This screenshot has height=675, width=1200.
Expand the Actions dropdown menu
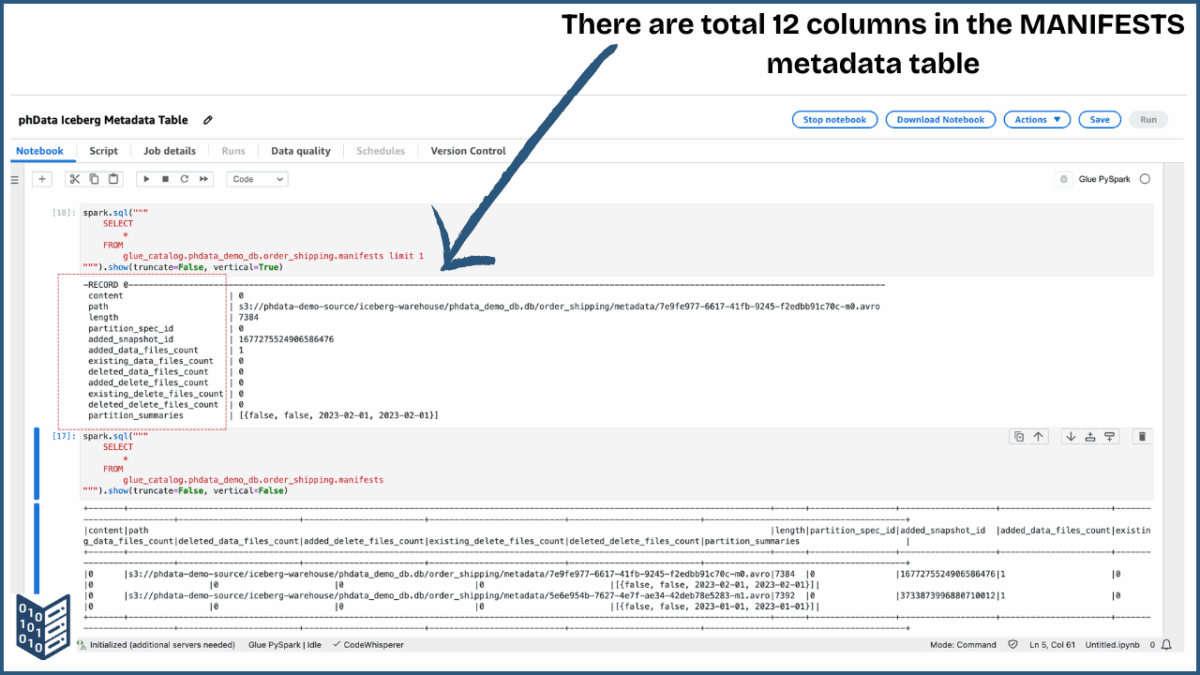(1037, 119)
